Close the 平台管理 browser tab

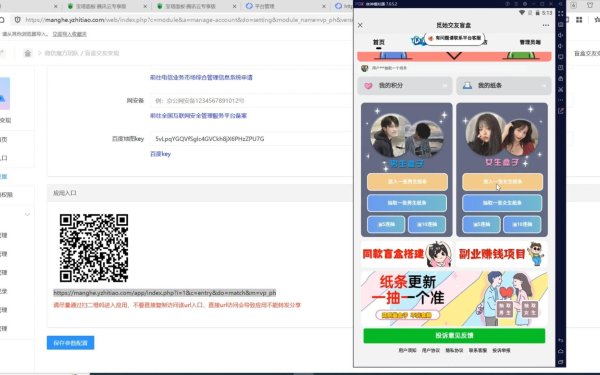[324, 6]
